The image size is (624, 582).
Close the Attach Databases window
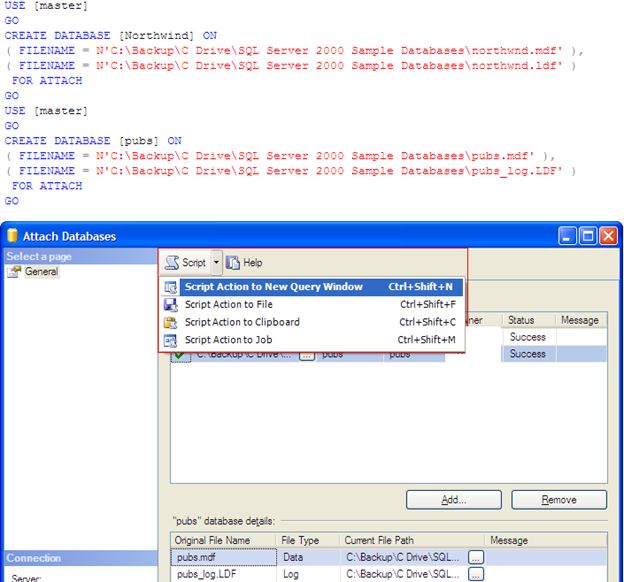tap(608, 236)
